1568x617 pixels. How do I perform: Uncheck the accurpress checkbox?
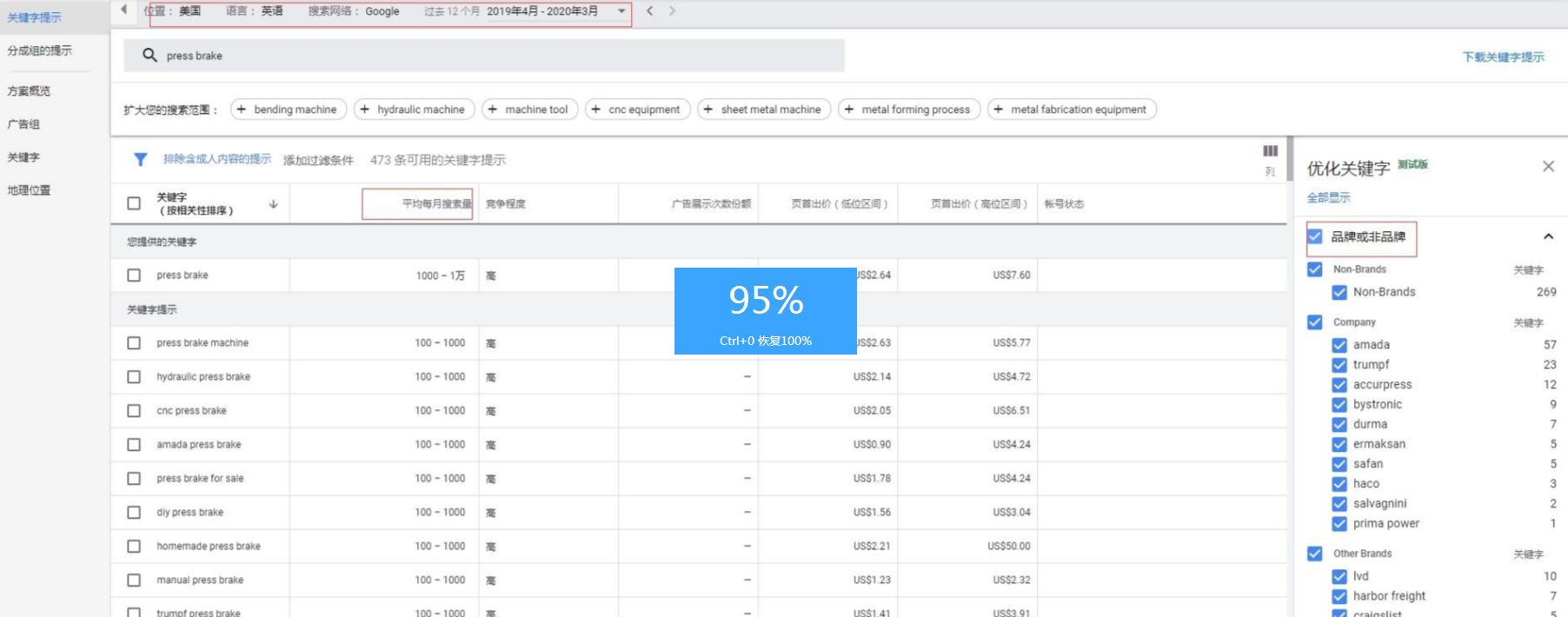(x=1339, y=385)
